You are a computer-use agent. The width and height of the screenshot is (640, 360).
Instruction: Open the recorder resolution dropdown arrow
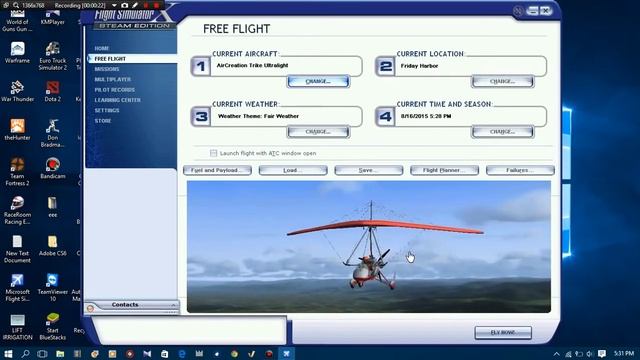coord(114,5)
